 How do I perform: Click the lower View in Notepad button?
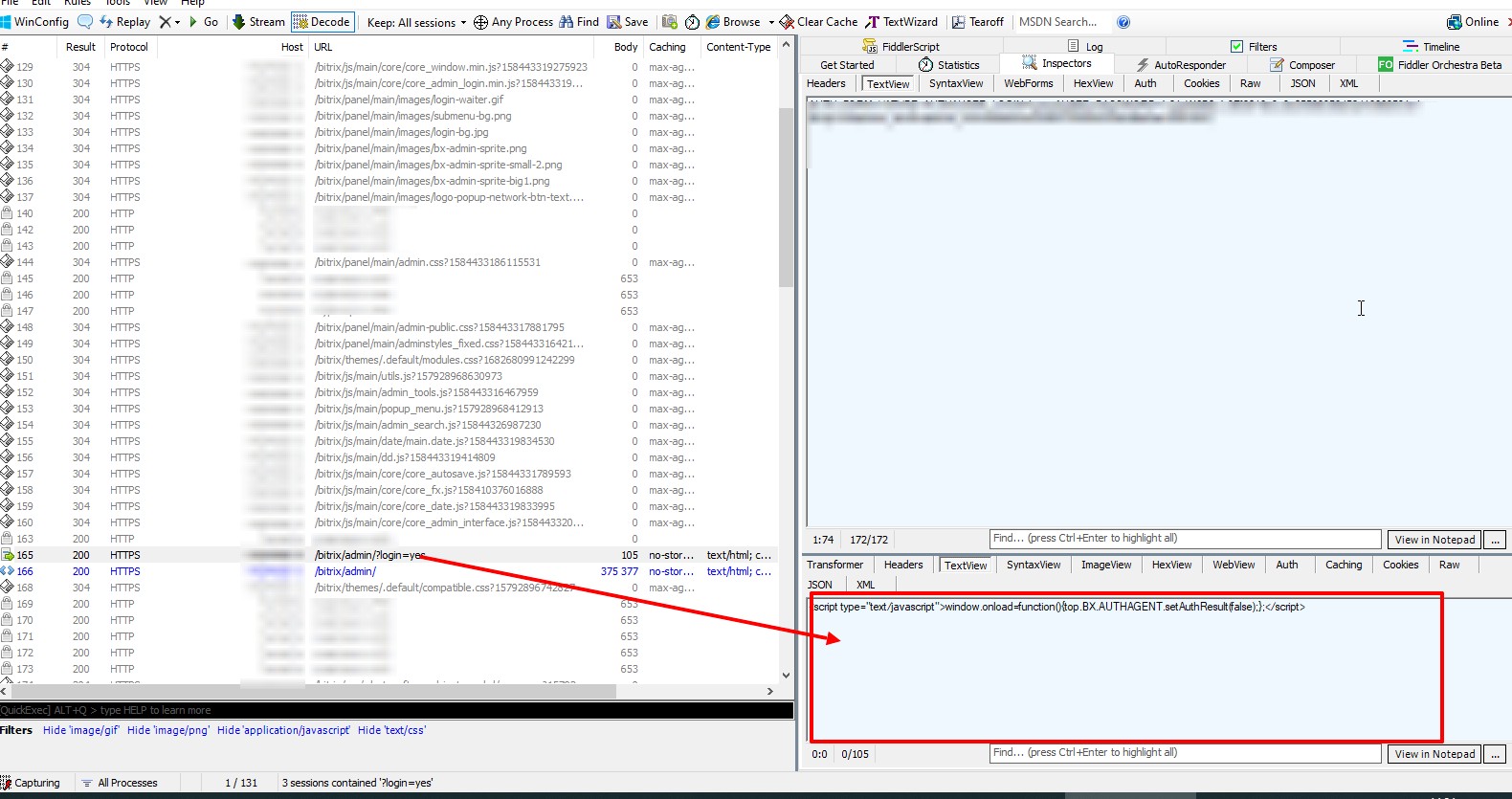point(1434,754)
